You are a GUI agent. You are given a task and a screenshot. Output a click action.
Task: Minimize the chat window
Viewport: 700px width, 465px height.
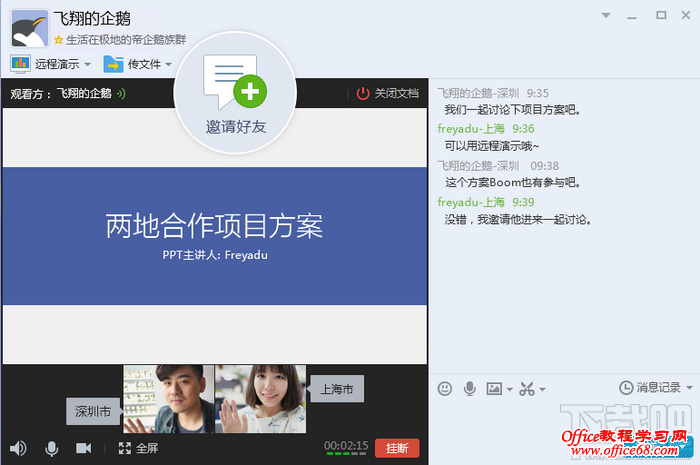pyautogui.click(x=632, y=17)
